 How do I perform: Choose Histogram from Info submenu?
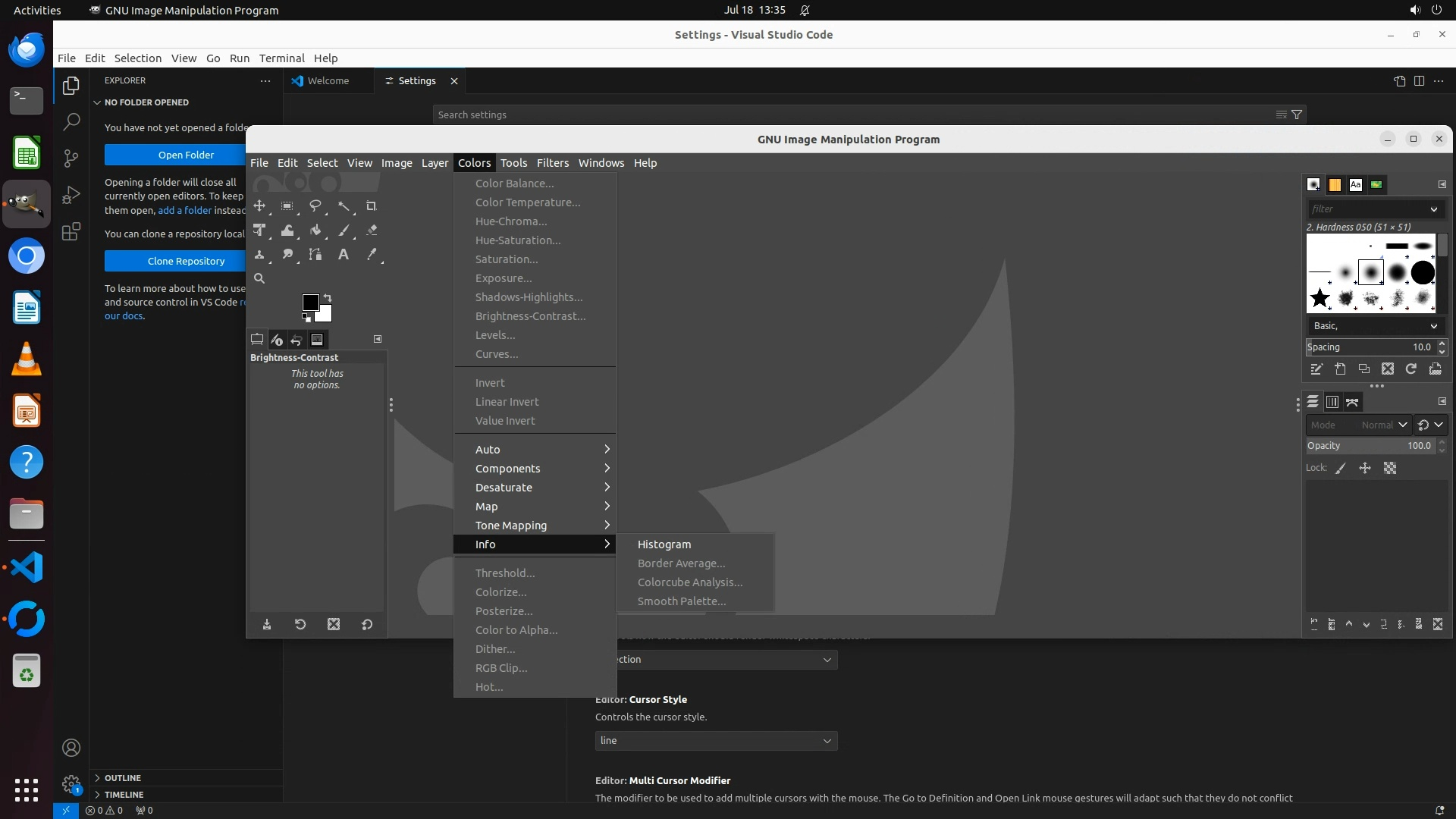click(664, 544)
